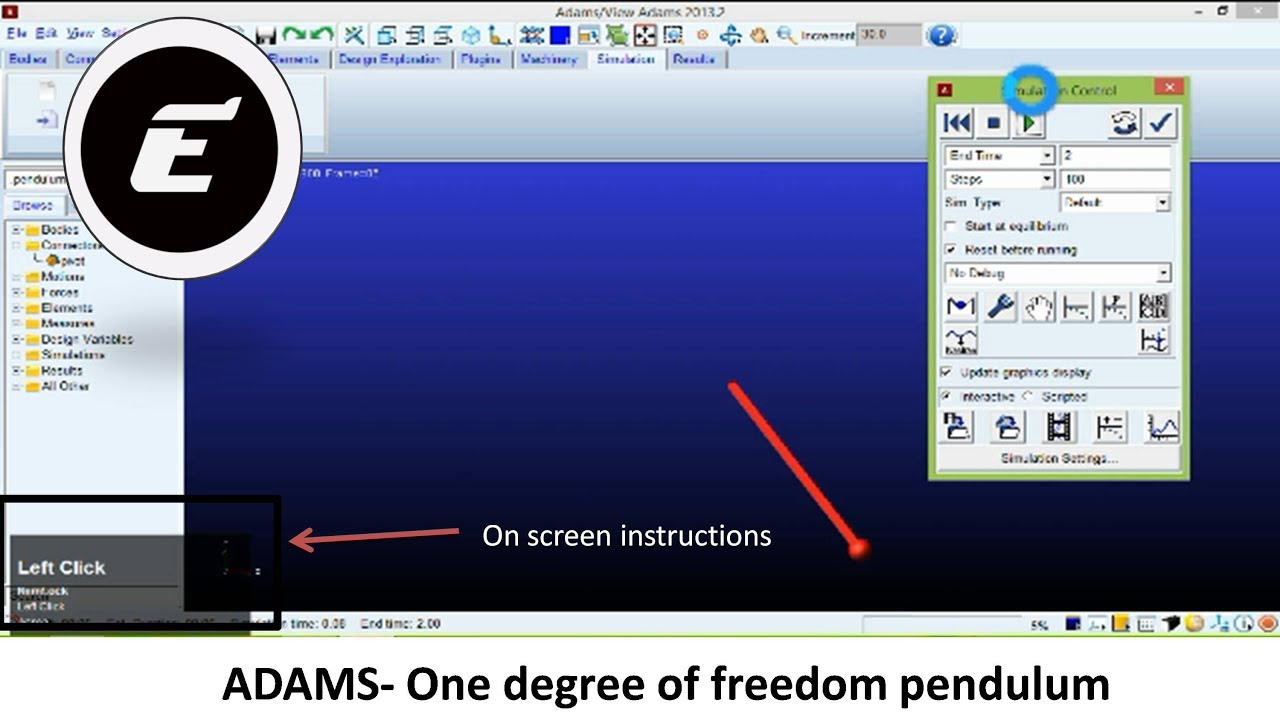Click the hand icon in Simulation Control
1280x720 pixels.
pyautogui.click(x=1039, y=307)
